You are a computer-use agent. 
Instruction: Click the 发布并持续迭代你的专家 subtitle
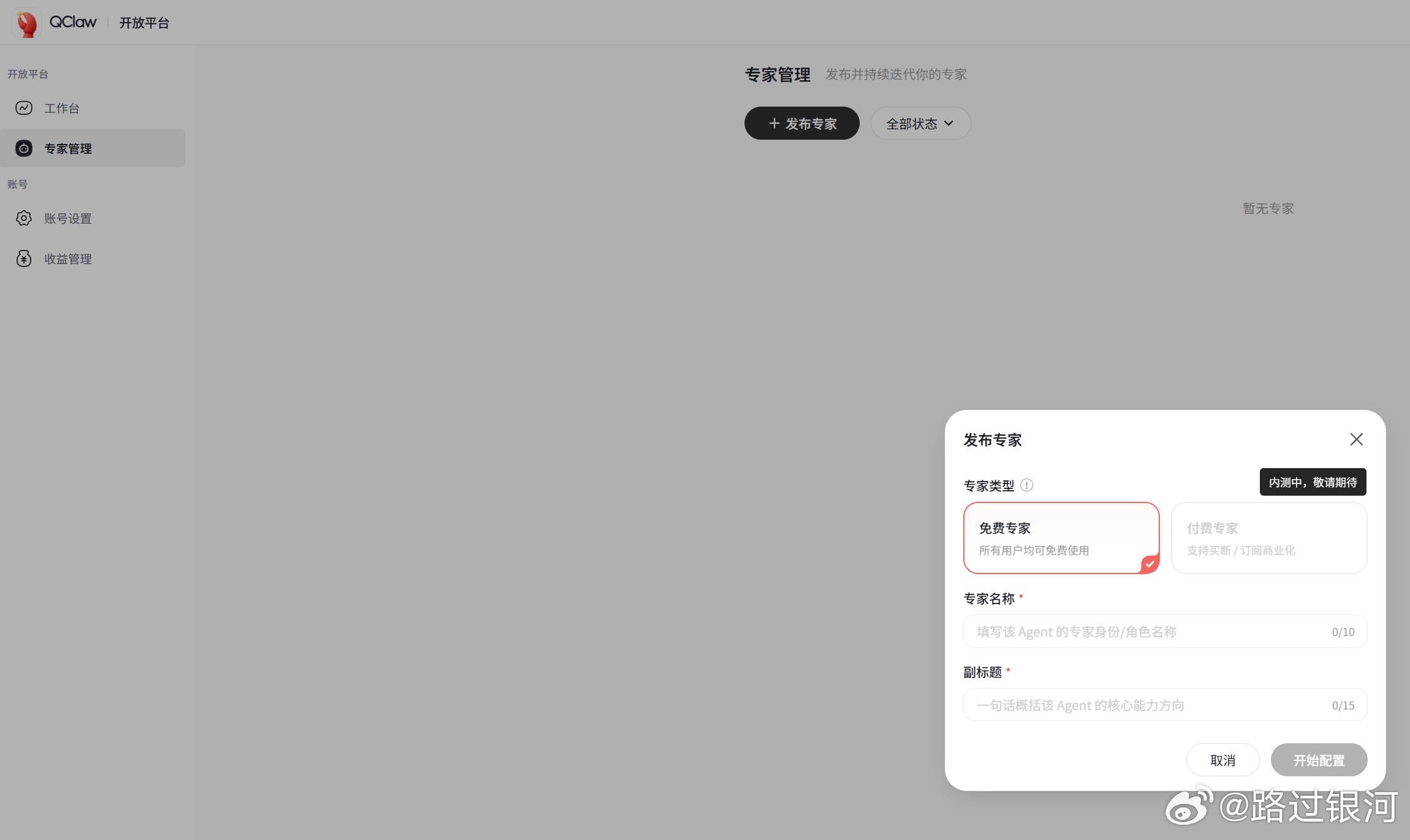(x=896, y=74)
